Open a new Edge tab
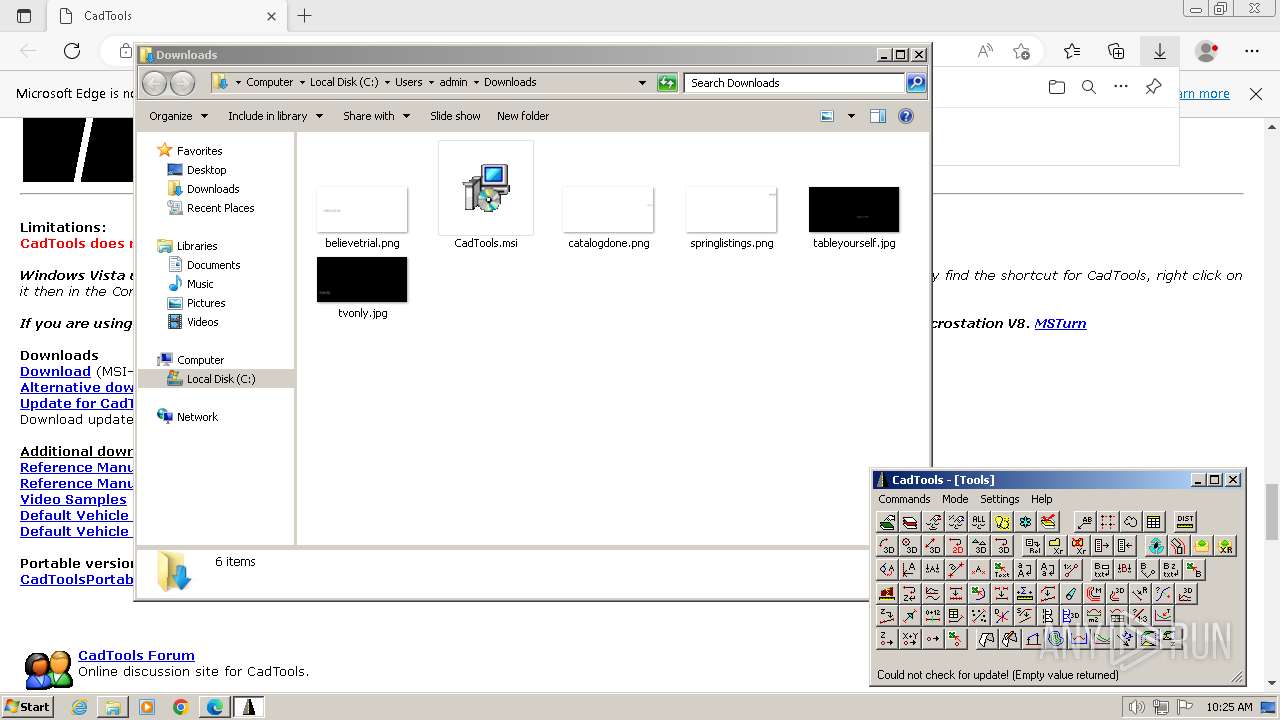 pos(305,16)
